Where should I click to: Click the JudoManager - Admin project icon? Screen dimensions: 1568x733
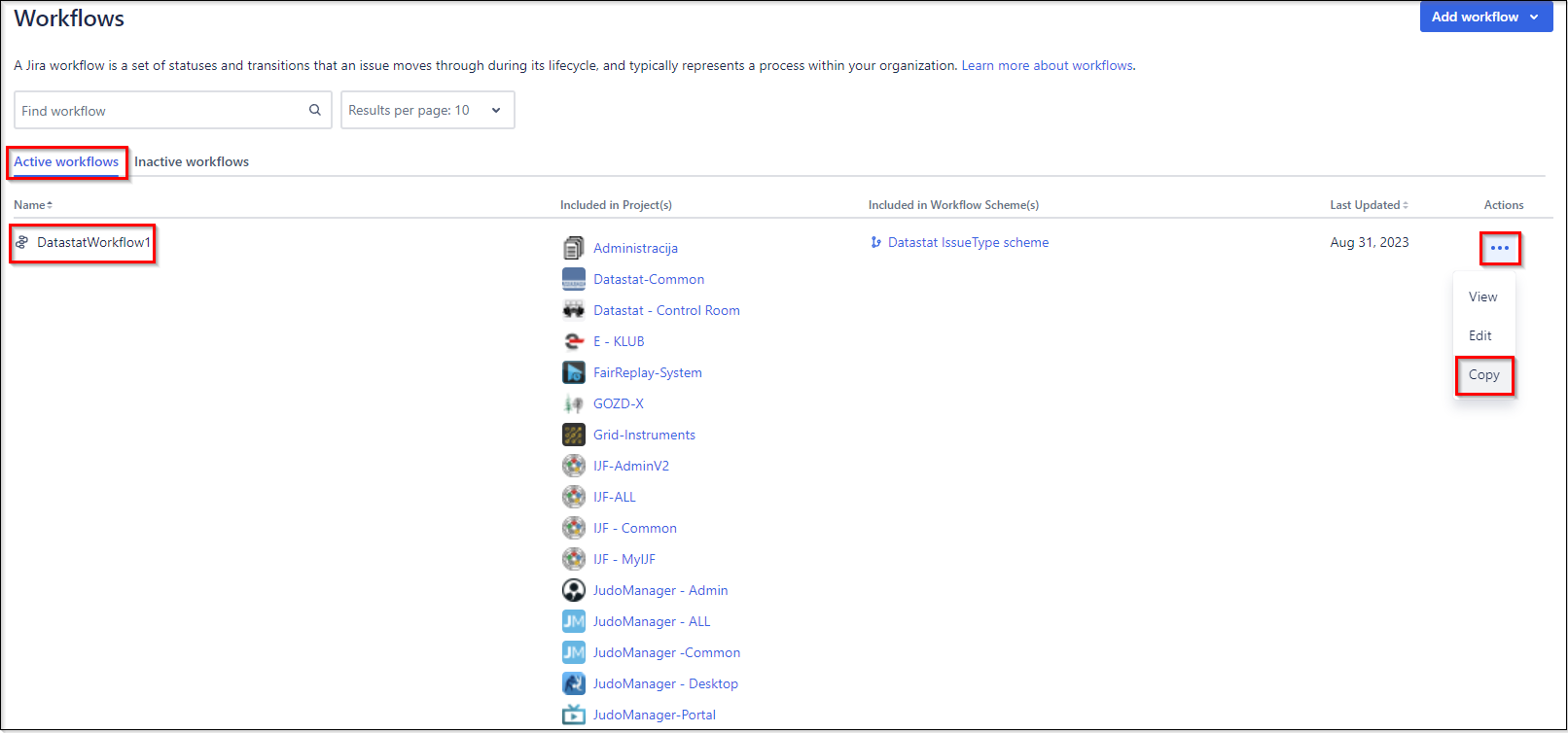(574, 590)
